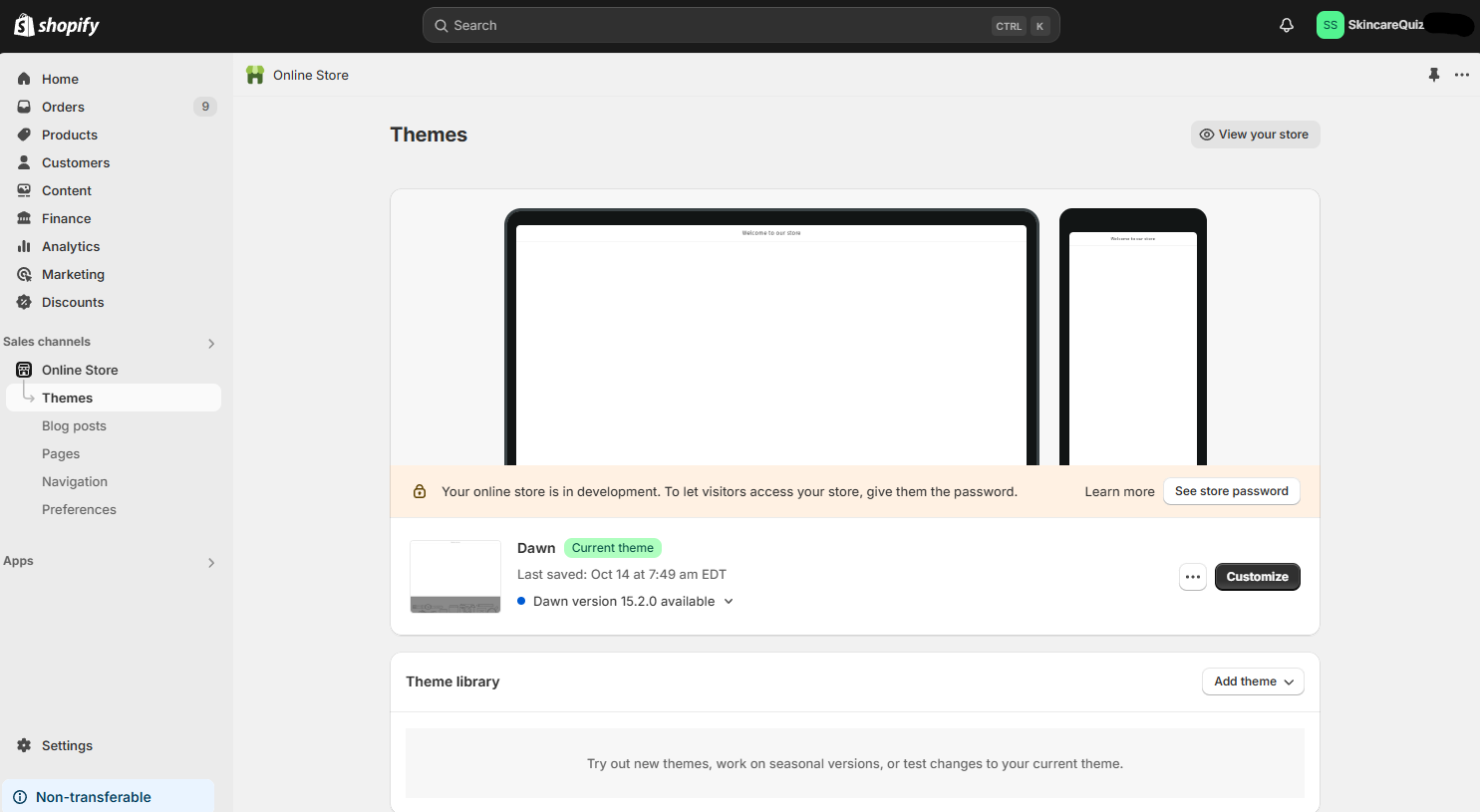1480x812 pixels.
Task: Click the Content icon in sidebar
Action: point(24,190)
